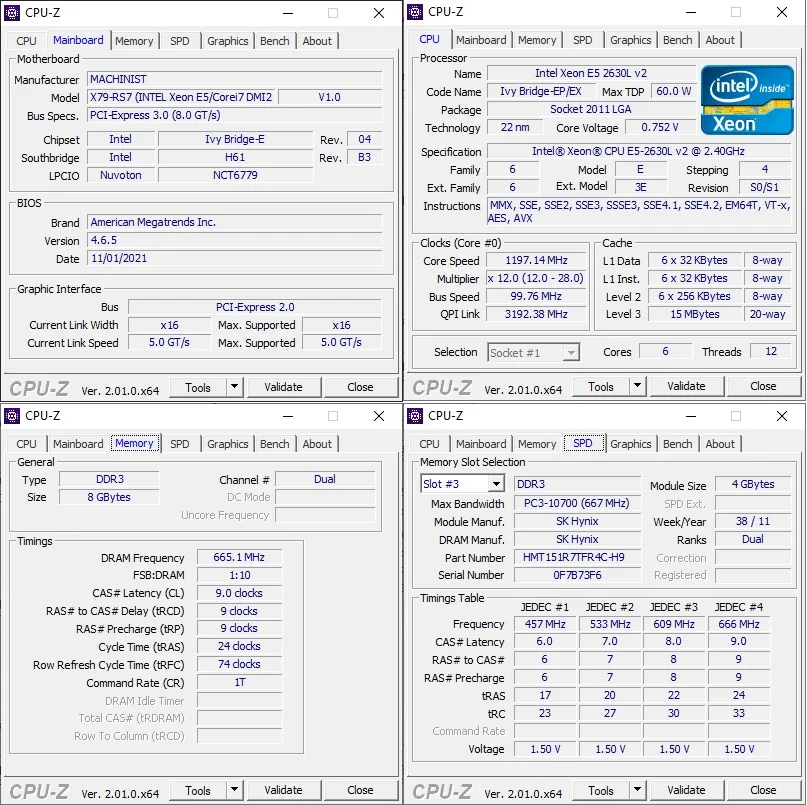Switch to Mainboard tab in SPD window
Screen dimensions: 807x805
[481, 444]
